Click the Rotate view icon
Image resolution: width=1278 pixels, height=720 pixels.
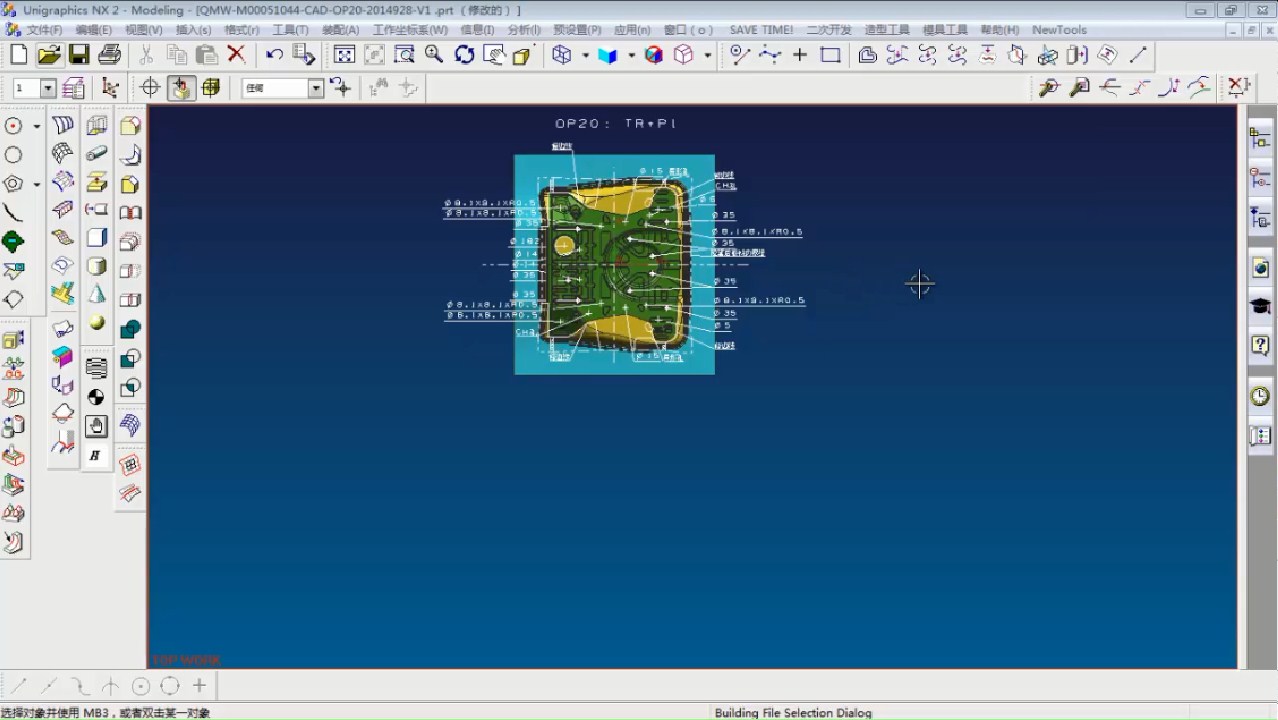(x=464, y=55)
